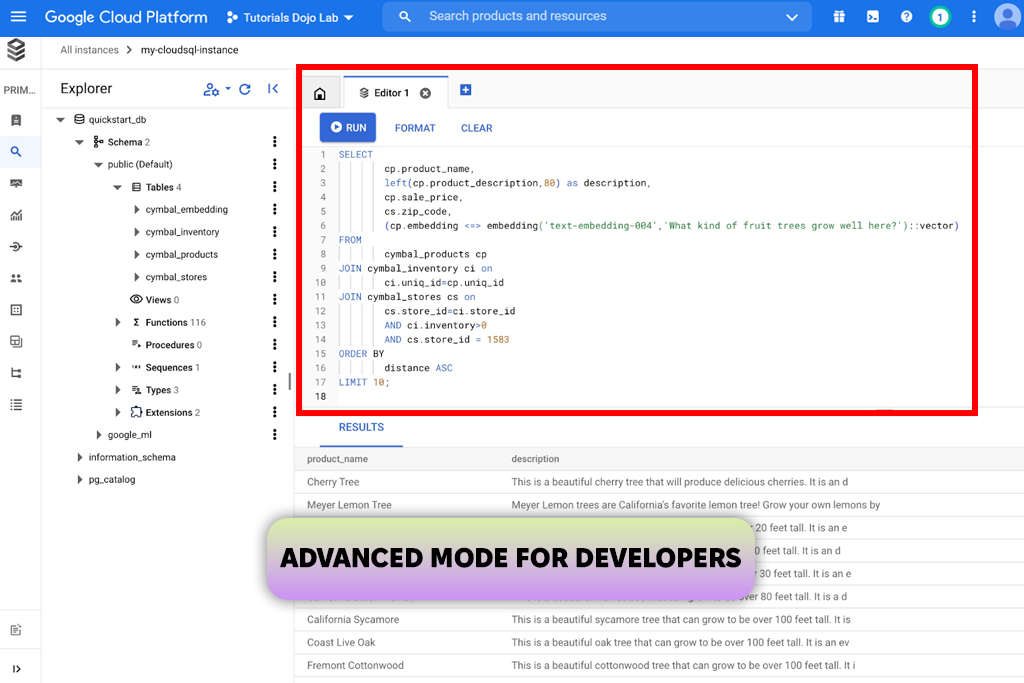The image size is (1024, 683).
Task: Expand the google_ml schema
Action: 98,435
